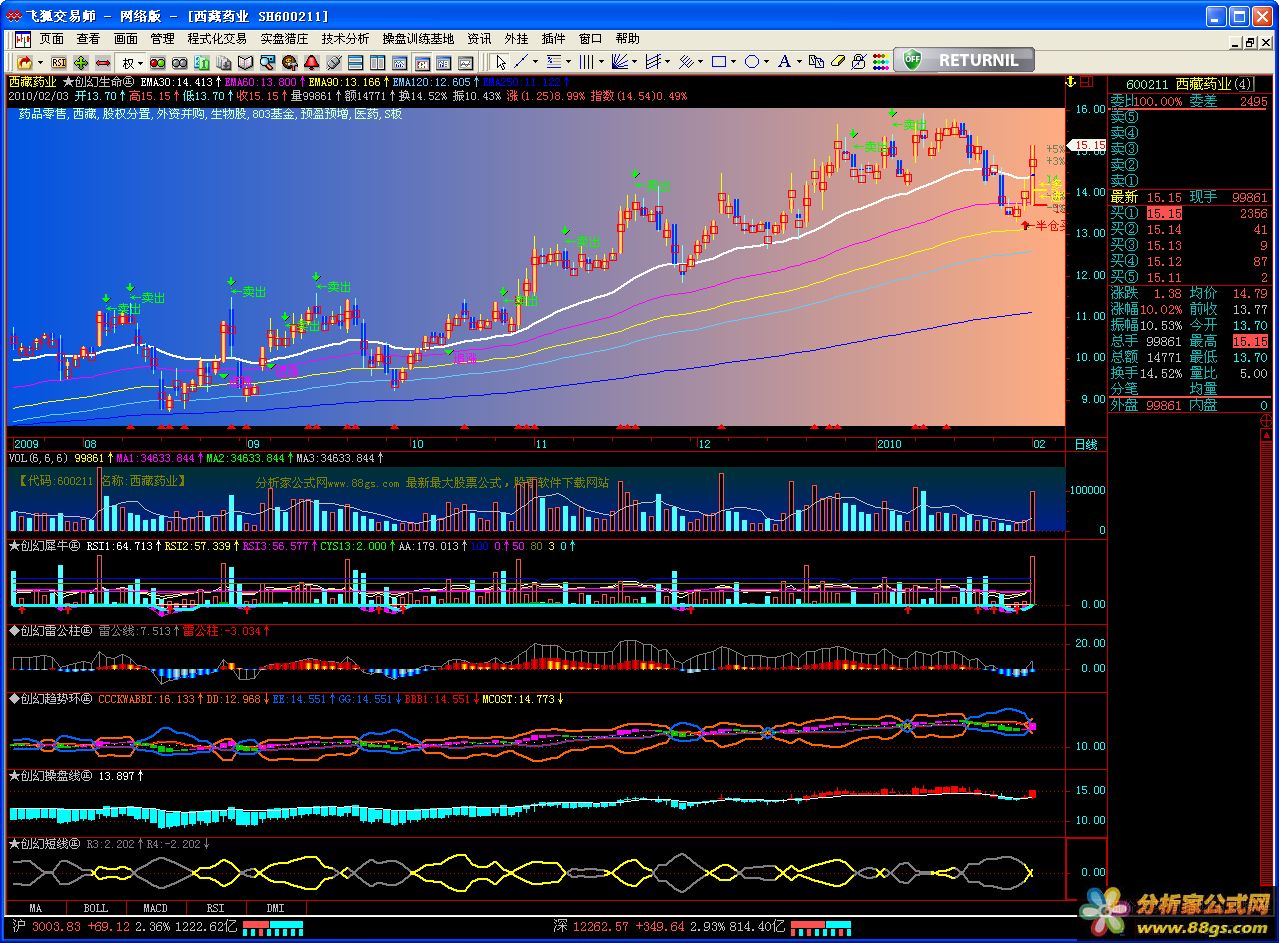
Task: Click the 实盘猎庄 menu item
Action: click(x=284, y=39)
